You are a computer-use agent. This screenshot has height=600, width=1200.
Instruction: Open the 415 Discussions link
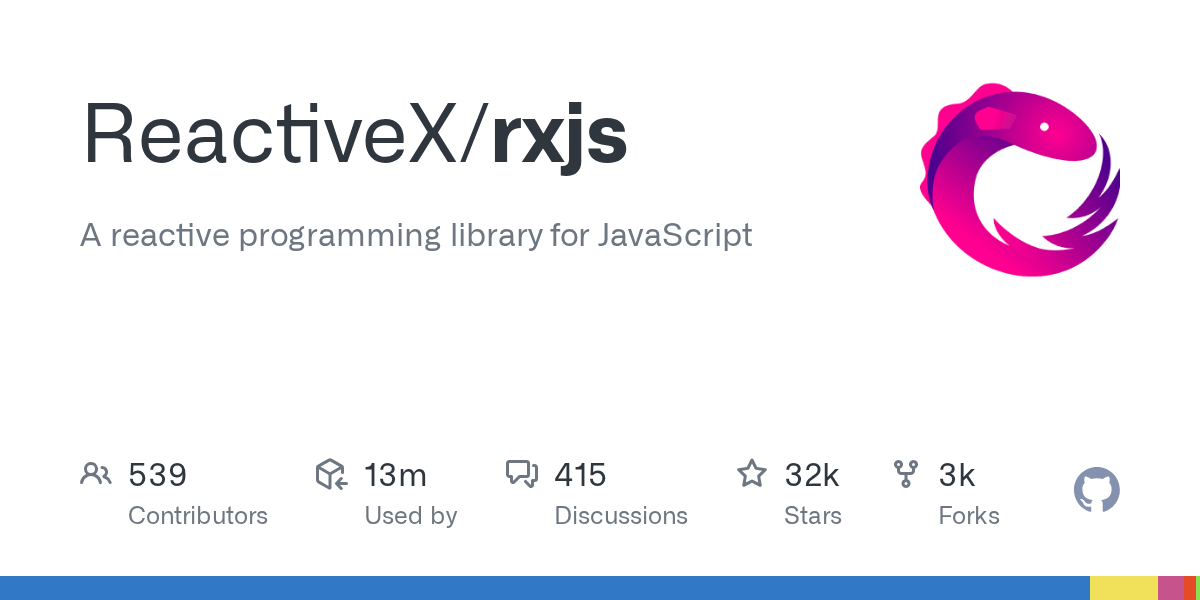(x=580, y=475)
